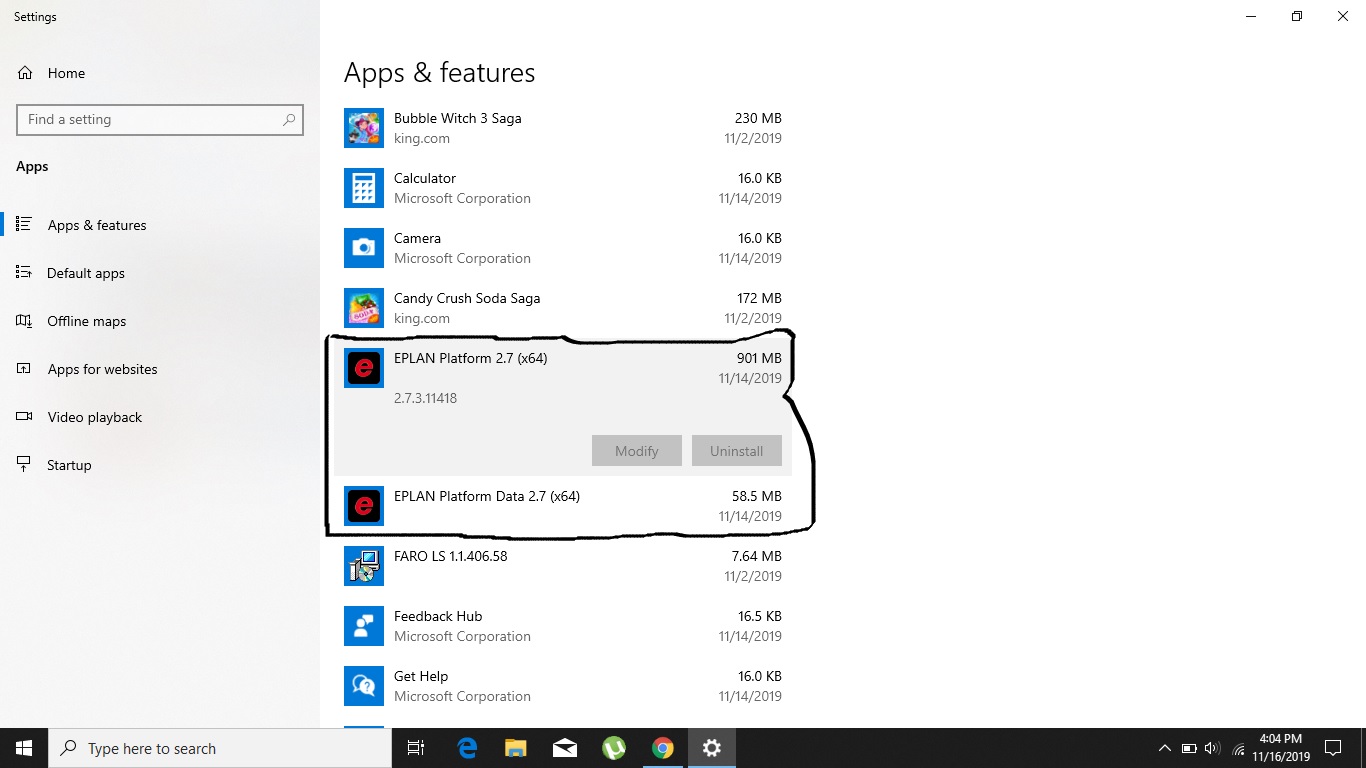
Task: Show hidden tray icons chevron
Action: [x=1164, y=748]
